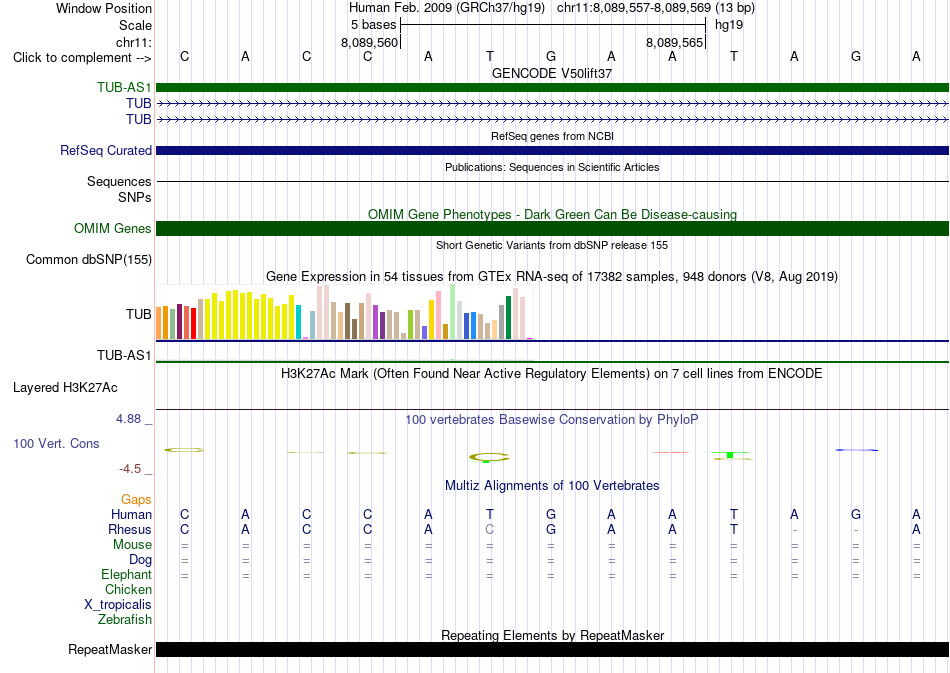Click the 'Click to complement' label
950x673 pixels.
tap(82, 58)
